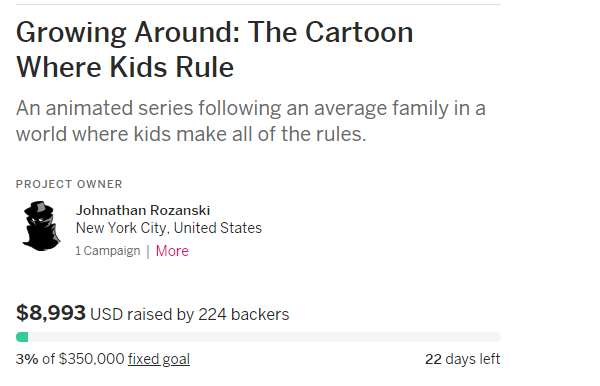Image resolution: width=600 pixels, height=386 pixels.
Task: Click the green funding progress bar
Action: 22,337
